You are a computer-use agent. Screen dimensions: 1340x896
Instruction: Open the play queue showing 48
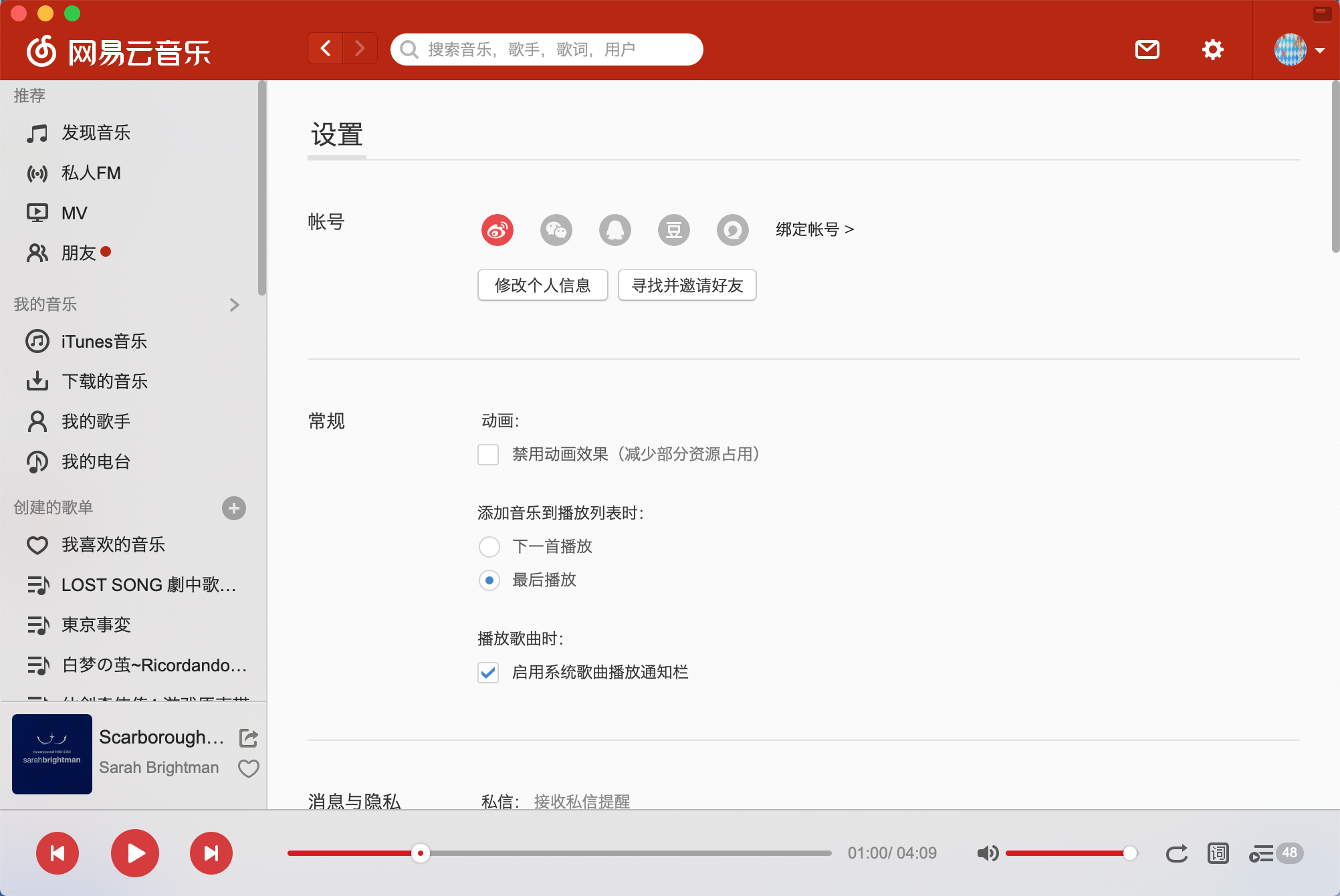point(1276,853)
